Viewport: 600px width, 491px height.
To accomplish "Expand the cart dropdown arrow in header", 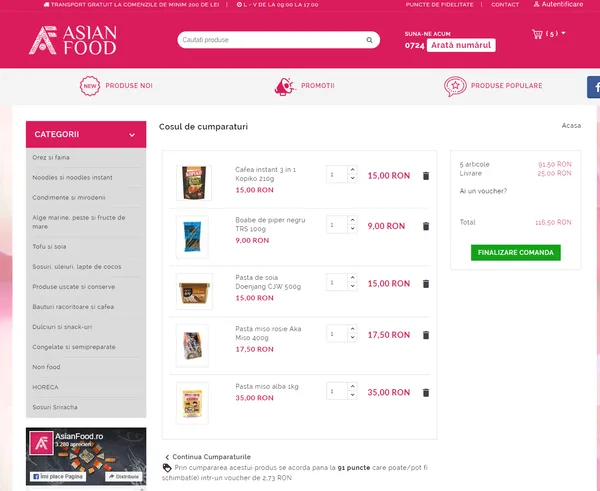I will click(563, 33).
